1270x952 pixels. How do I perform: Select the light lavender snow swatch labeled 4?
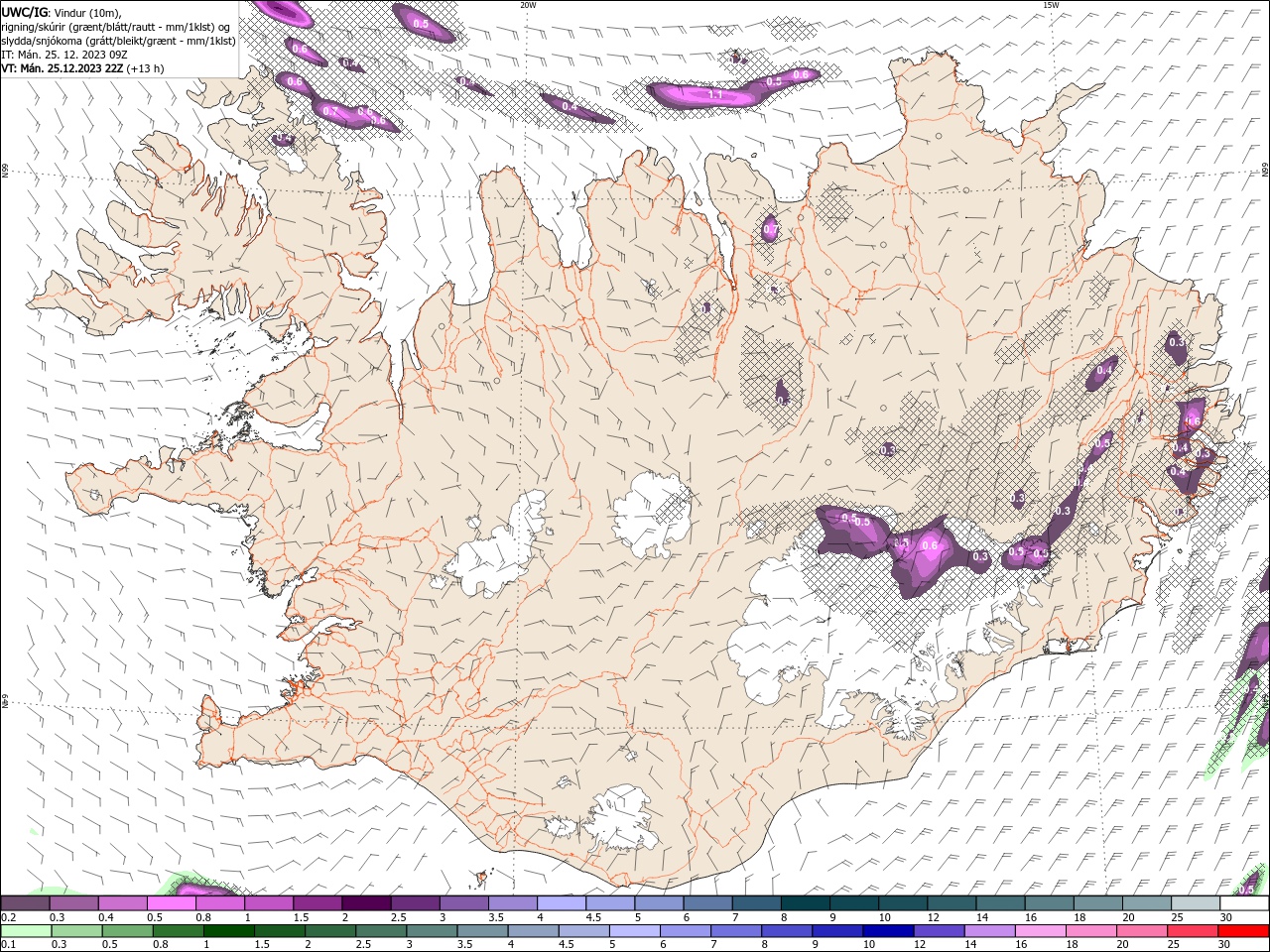tap(562, 903)
